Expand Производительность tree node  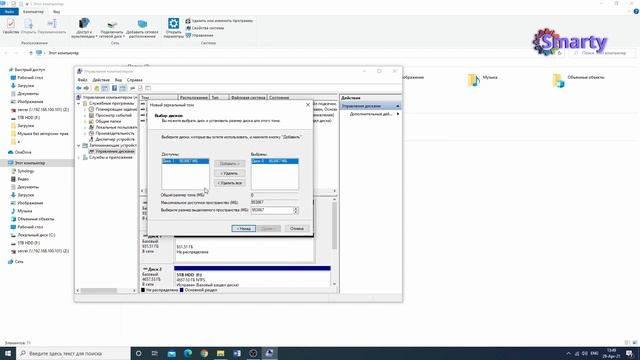(85, 133)
